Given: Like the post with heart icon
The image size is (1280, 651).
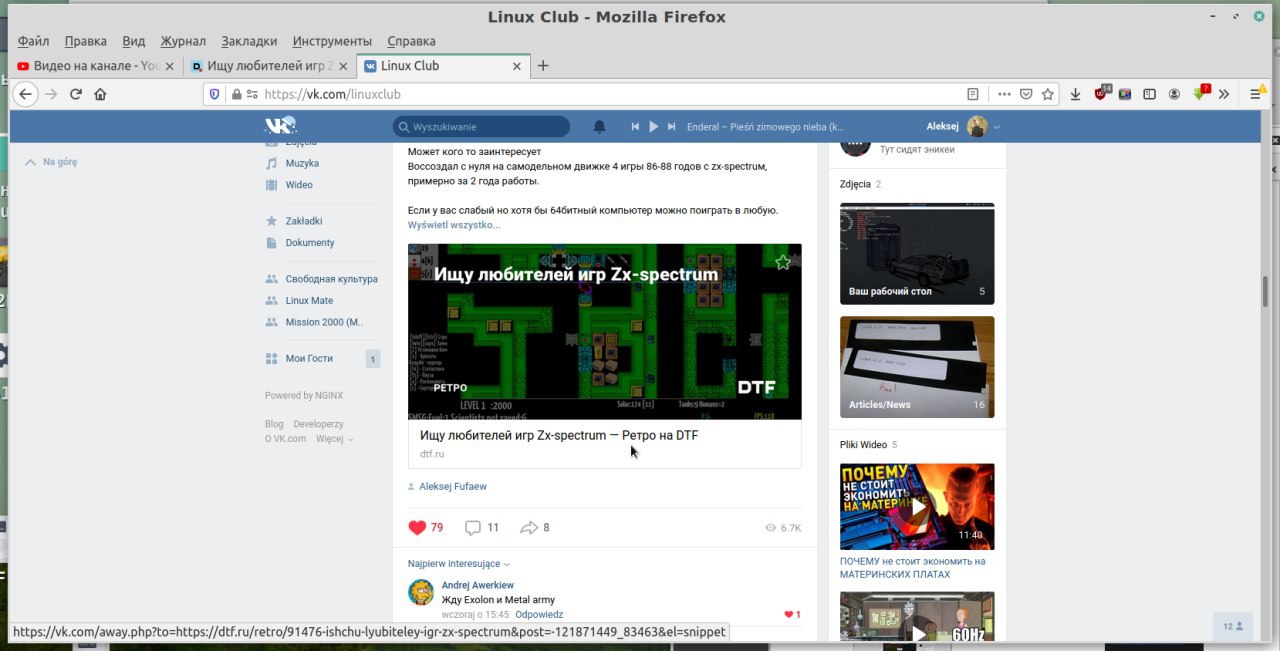Looking at the screenshot, I should [417, 527].
